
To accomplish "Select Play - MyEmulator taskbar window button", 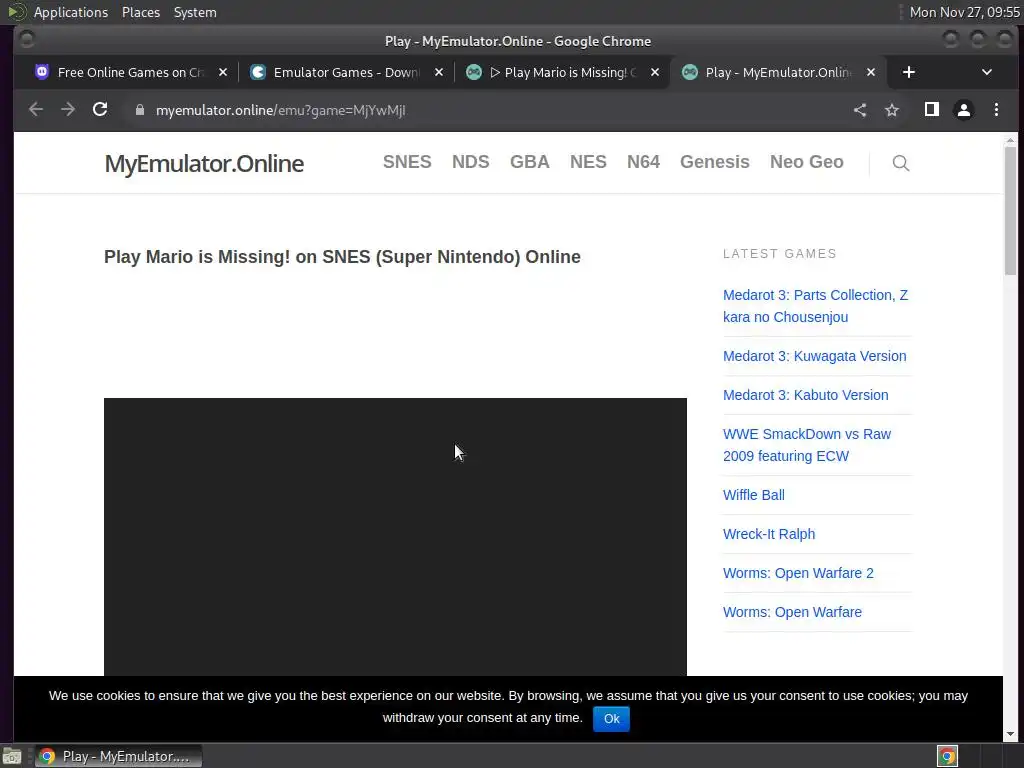I will [118, 756].
